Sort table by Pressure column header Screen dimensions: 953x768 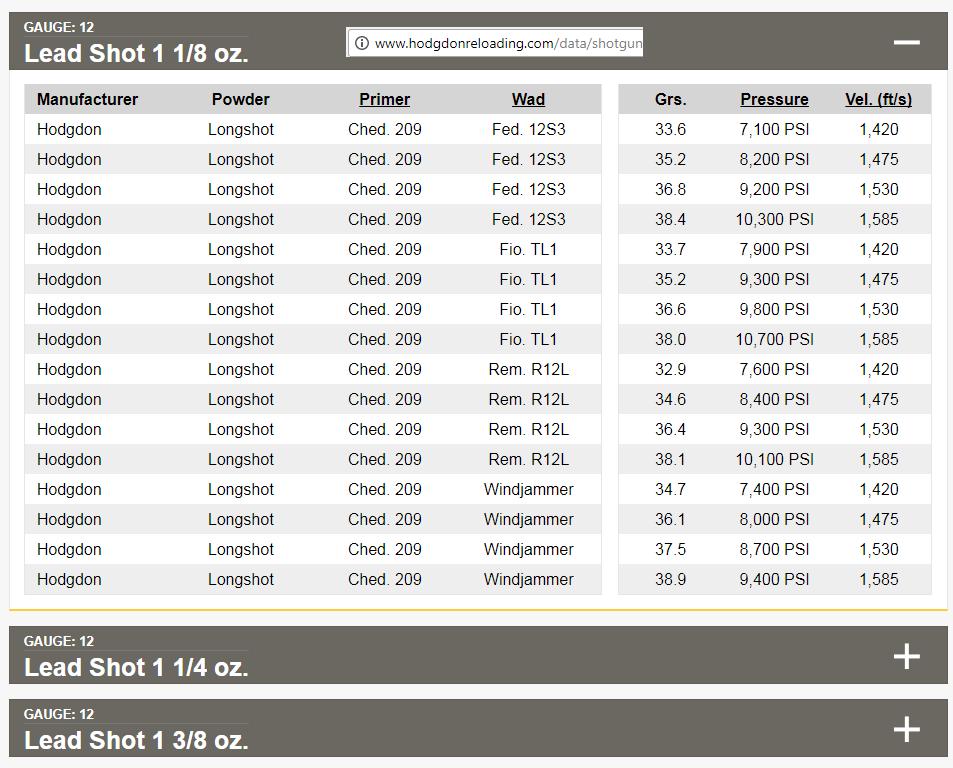(x=774, y=99)
